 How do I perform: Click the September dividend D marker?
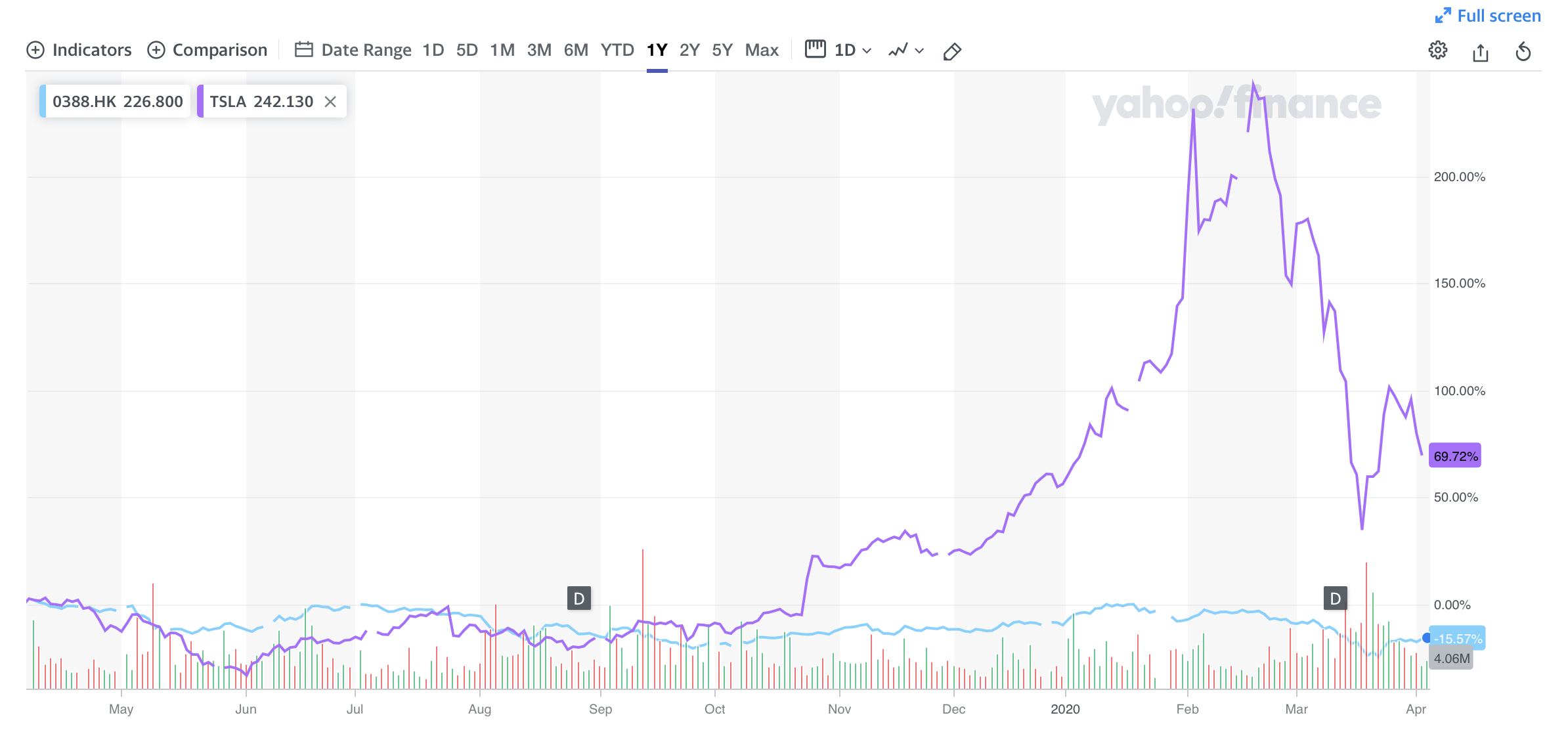coord(579,599)
